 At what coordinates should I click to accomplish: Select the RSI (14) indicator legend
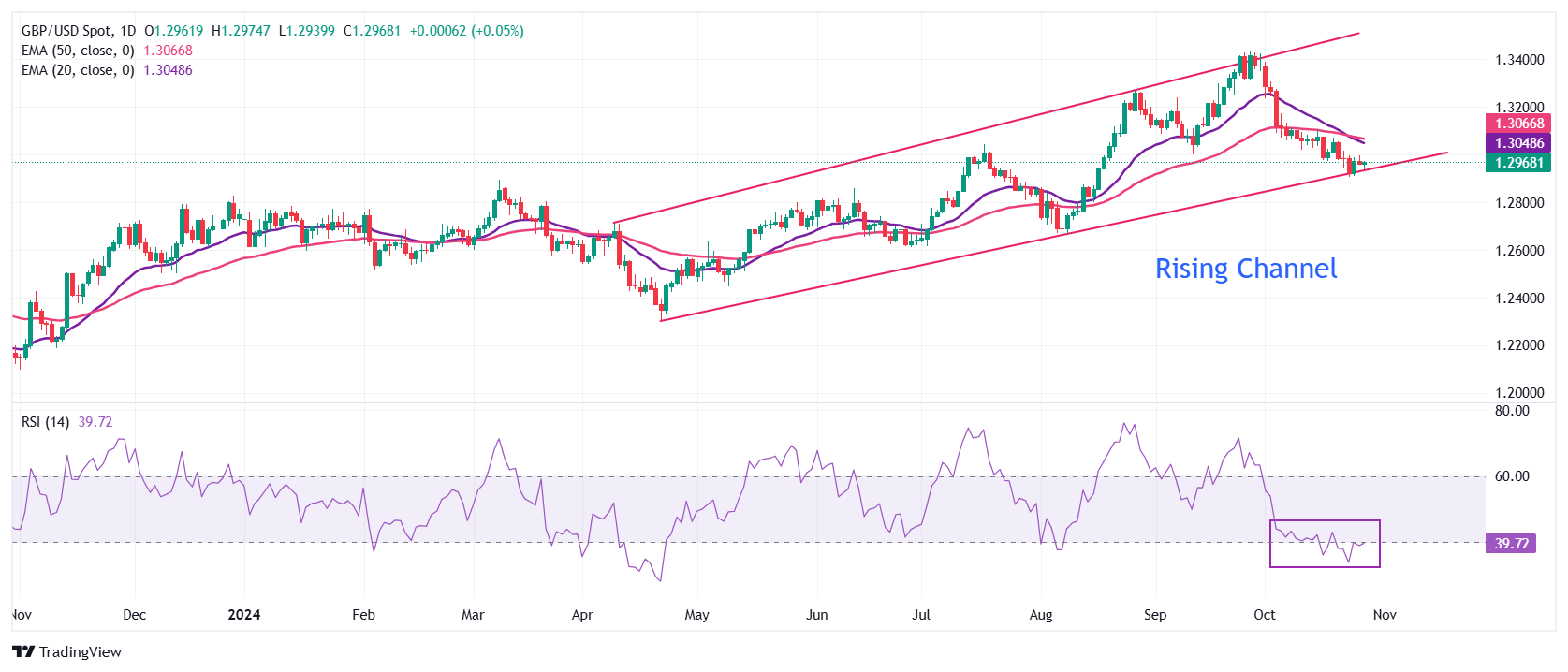click(x=45, y=422)
